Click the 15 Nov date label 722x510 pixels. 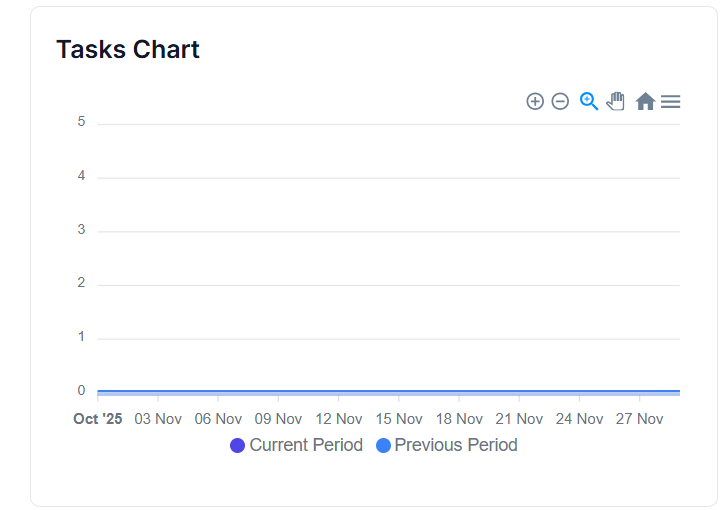pyautogui.click(x=398, y=419)
